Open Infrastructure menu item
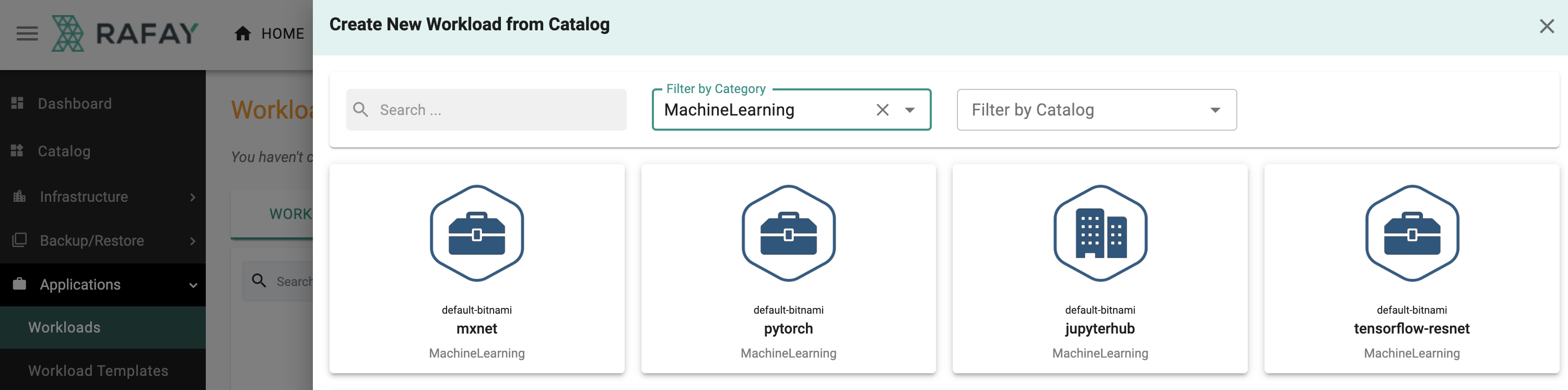1568x390 pixels. pyautogui.click(x=84, y=197)
